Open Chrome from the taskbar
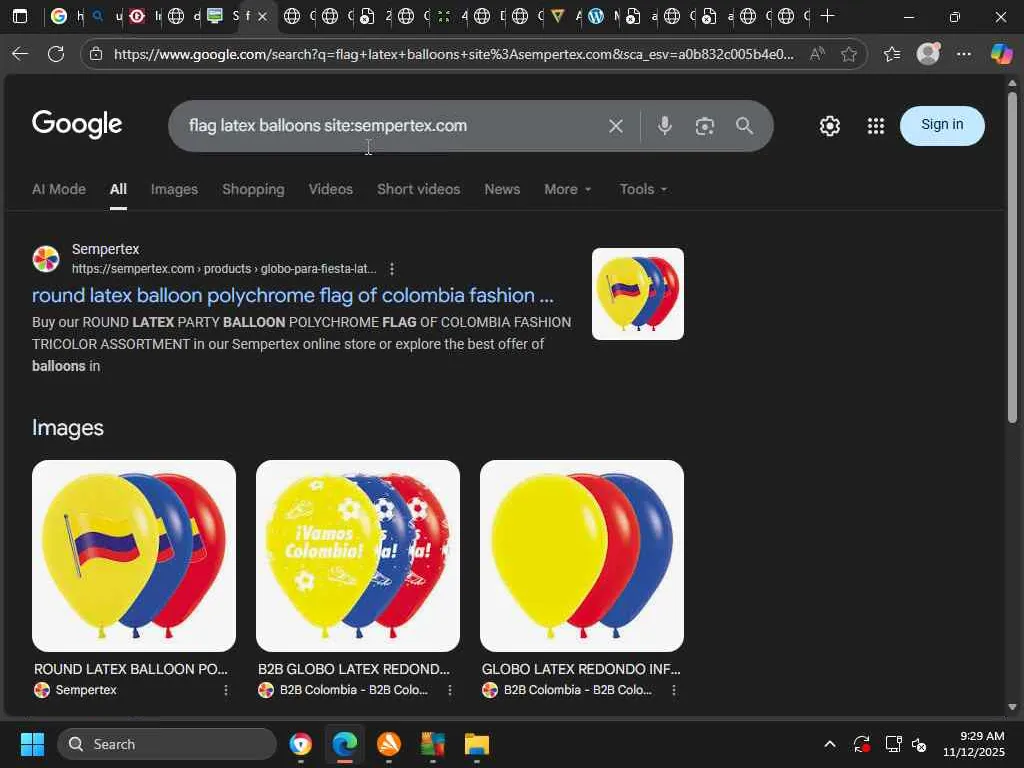 point(300,744)
